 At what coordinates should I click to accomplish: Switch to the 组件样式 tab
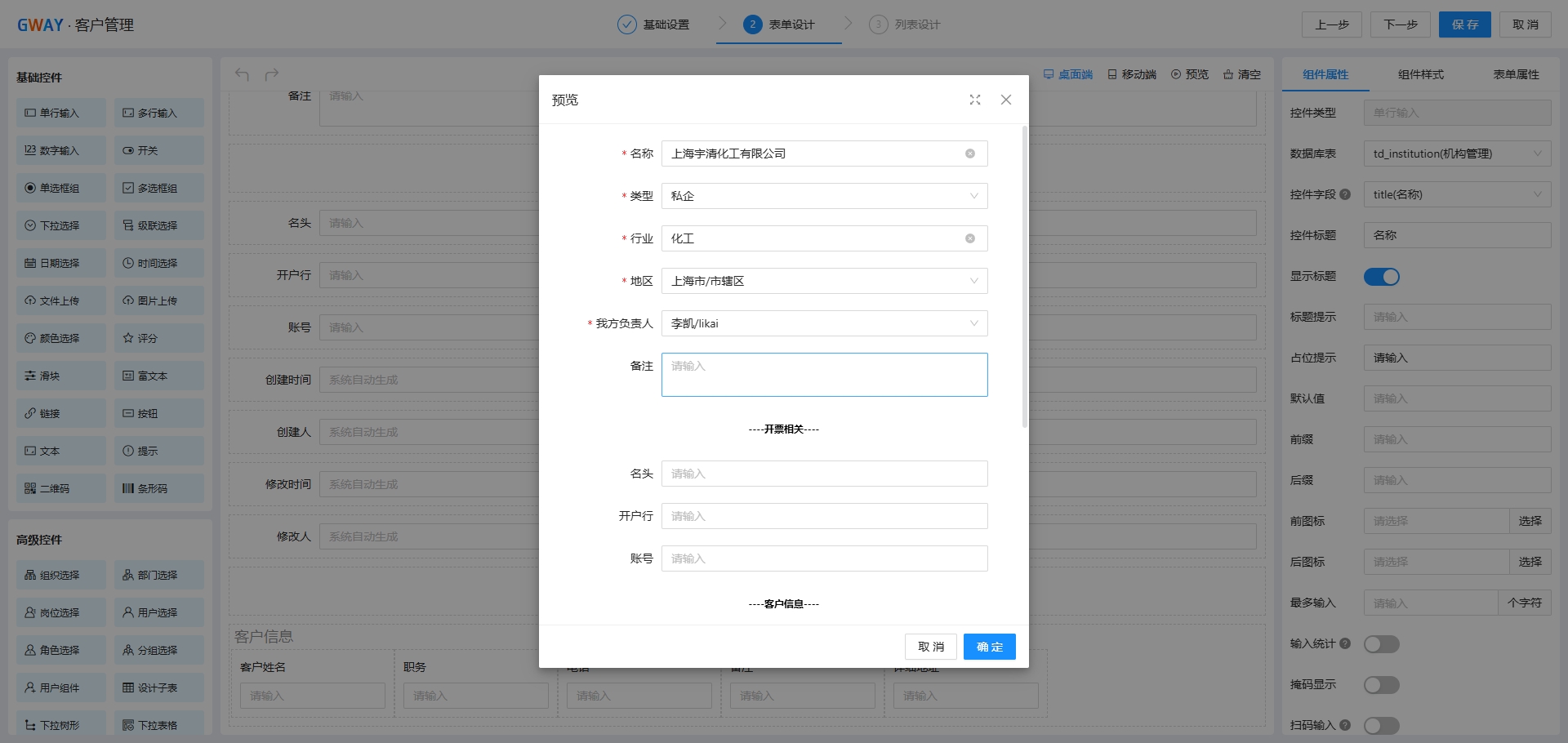pyautogui.click(x=1420, y=74)
